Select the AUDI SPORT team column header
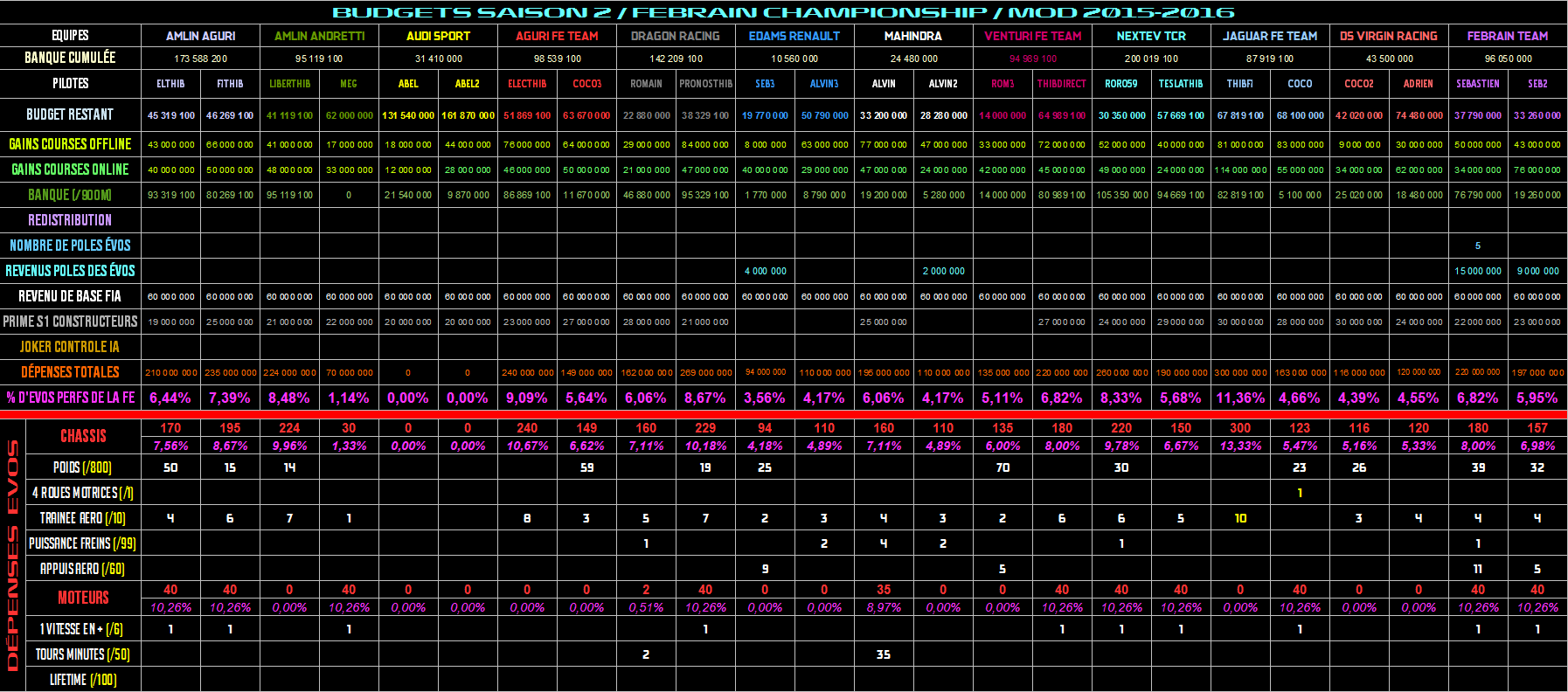The height and width of the screenshot is (692, 1568). [438, 36]
